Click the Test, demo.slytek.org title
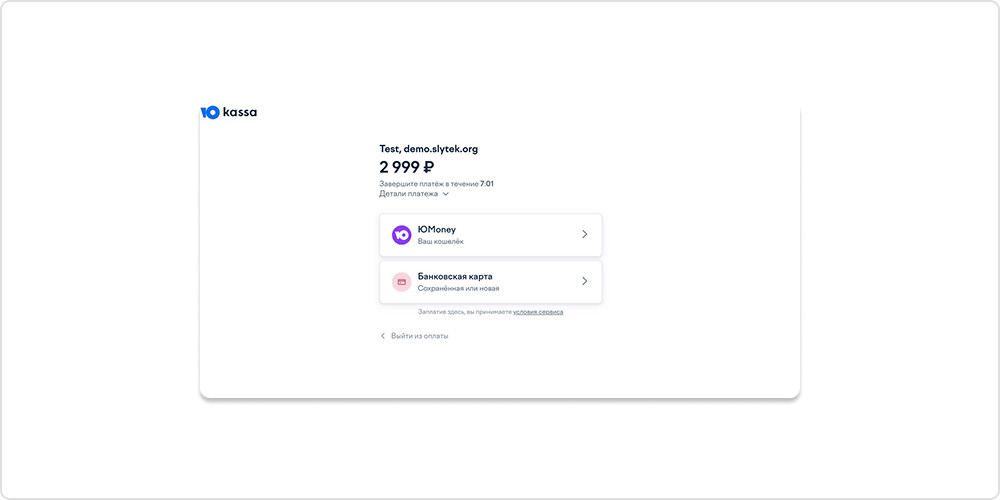This screenshot has width=1000, height=500. (428, 149)
